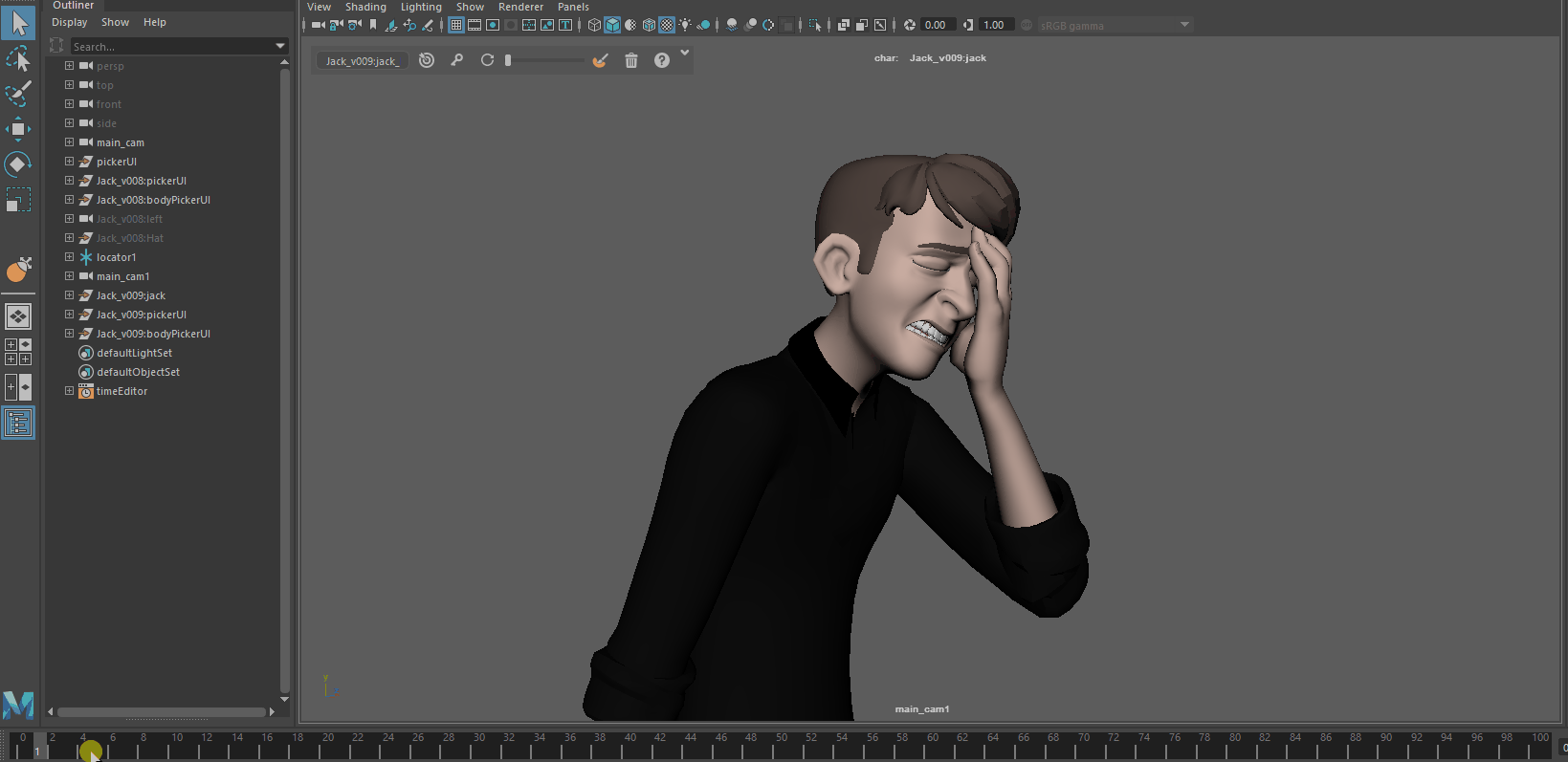Viewport: 1568px width, 762px height.
Task: Switch to single pane layout
Action: 18,316
